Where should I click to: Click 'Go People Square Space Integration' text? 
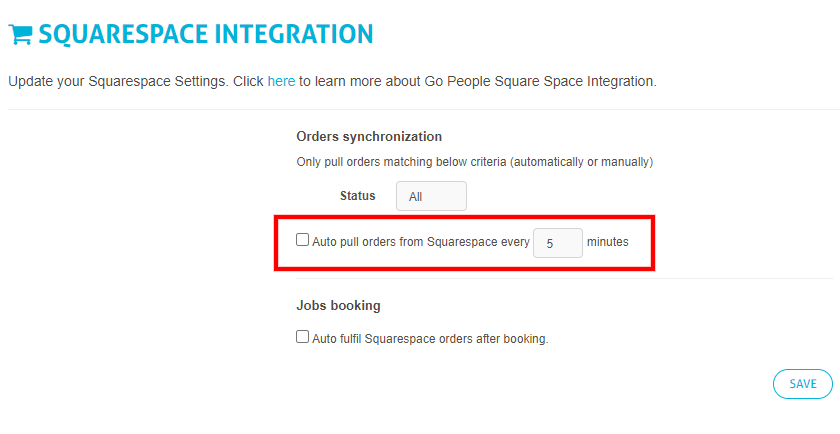click(x=540, y=81)
